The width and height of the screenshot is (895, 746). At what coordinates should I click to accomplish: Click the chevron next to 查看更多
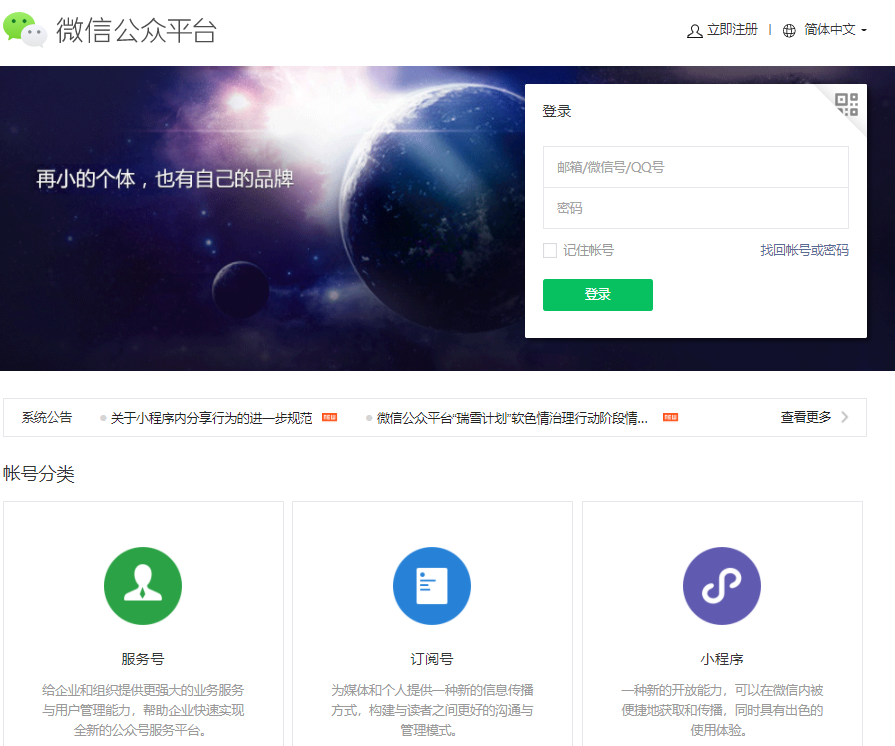pos(845,417)
